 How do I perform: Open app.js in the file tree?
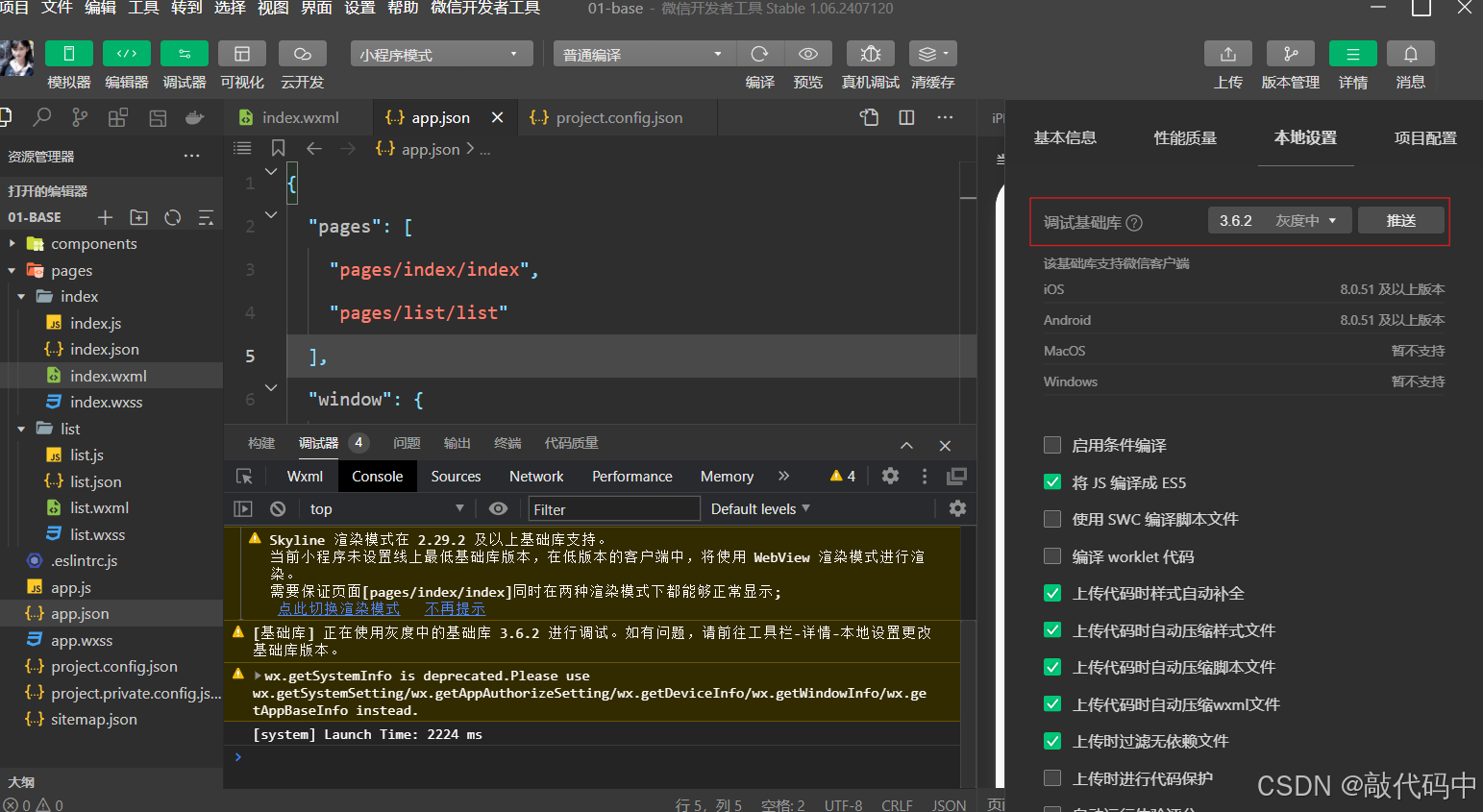point(71,587)
